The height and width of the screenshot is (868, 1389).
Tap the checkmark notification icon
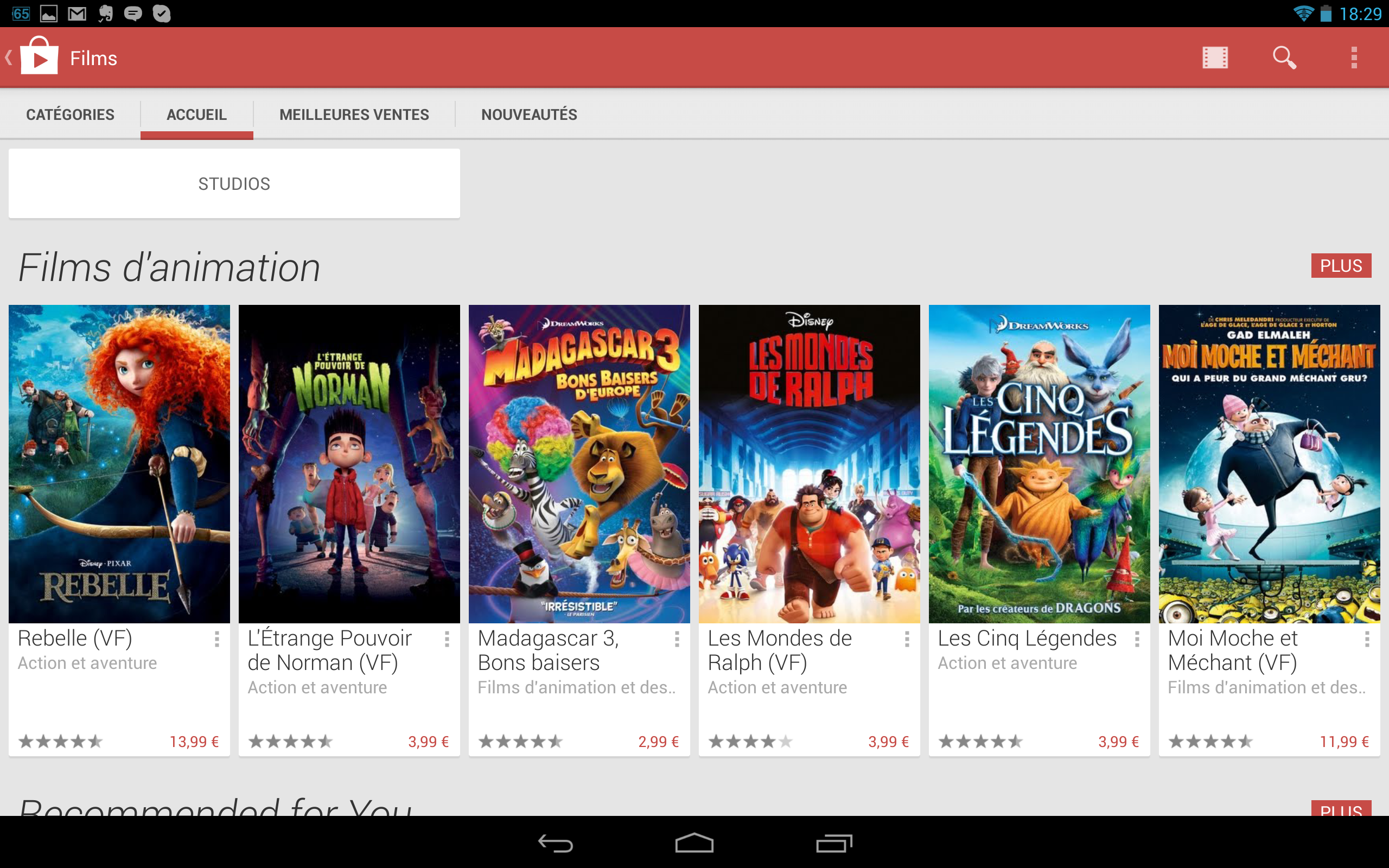162,13
